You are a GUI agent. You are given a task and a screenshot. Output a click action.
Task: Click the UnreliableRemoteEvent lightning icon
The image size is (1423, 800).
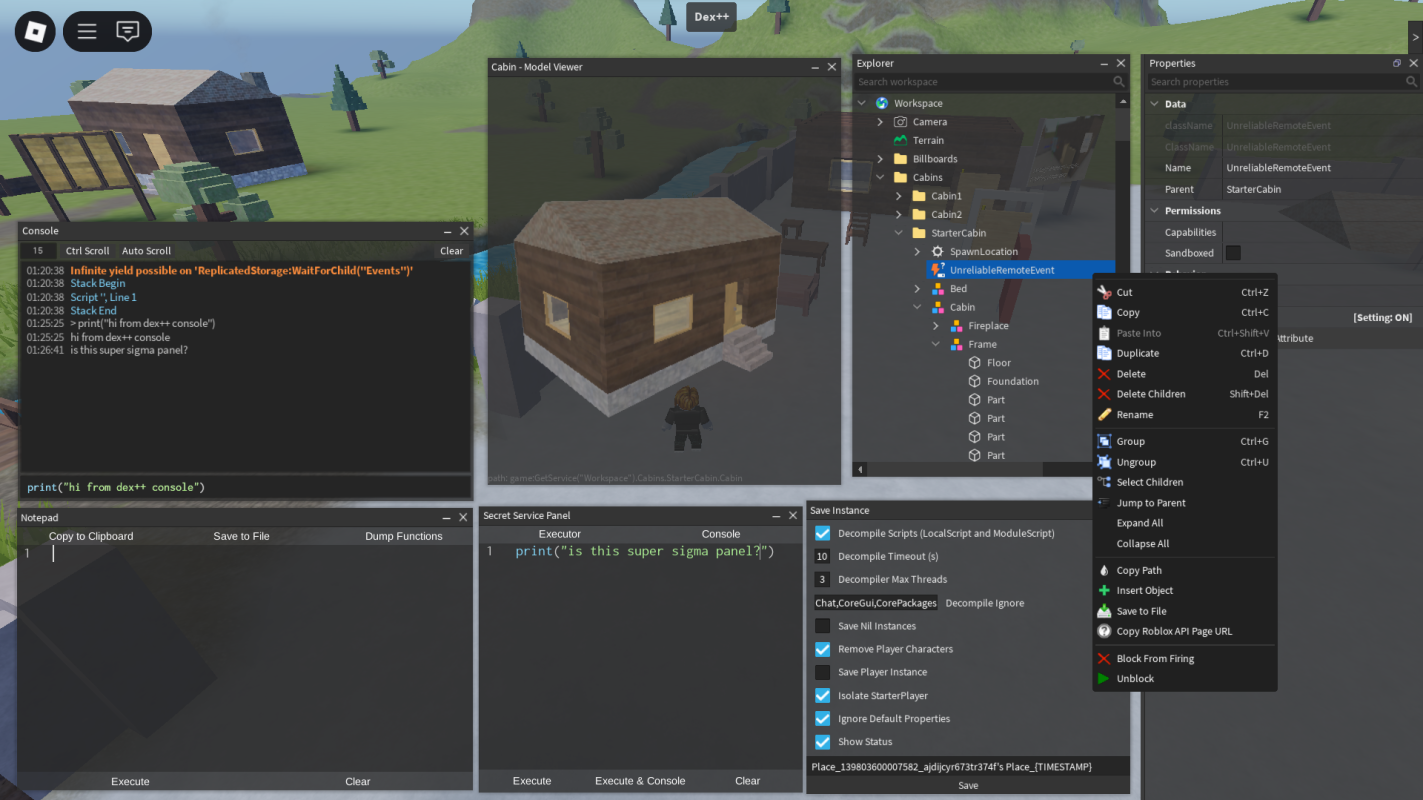[937, 270]
